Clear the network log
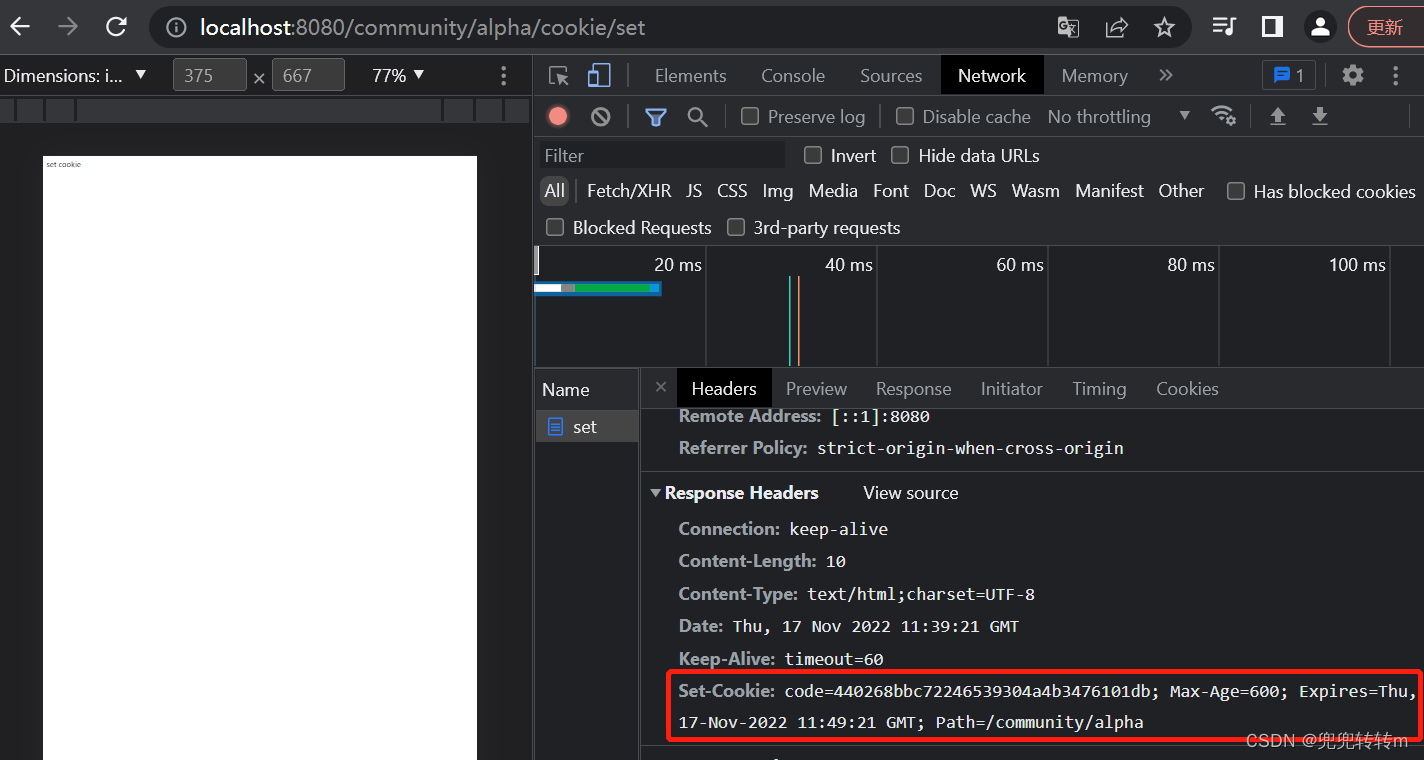The image size is (1424, 760). click(x=600, y=117)
